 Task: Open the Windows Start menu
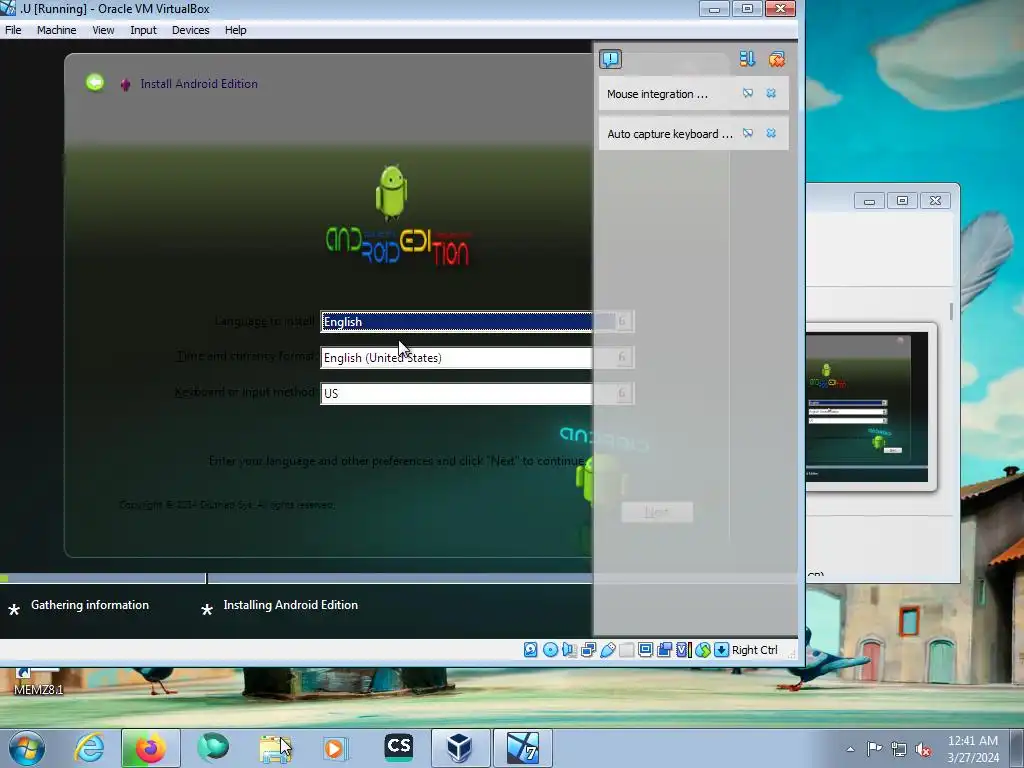pos(27,748)
